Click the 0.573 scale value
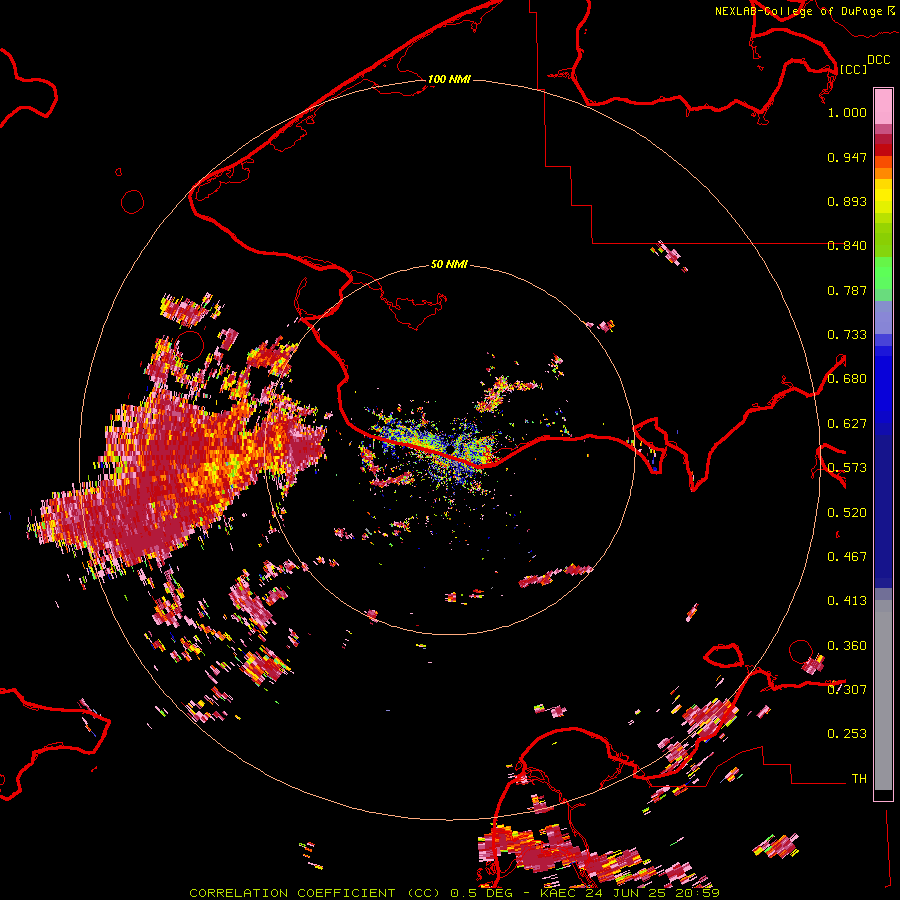The width and height of the screenshot is (900, 900). click(847, 468)
